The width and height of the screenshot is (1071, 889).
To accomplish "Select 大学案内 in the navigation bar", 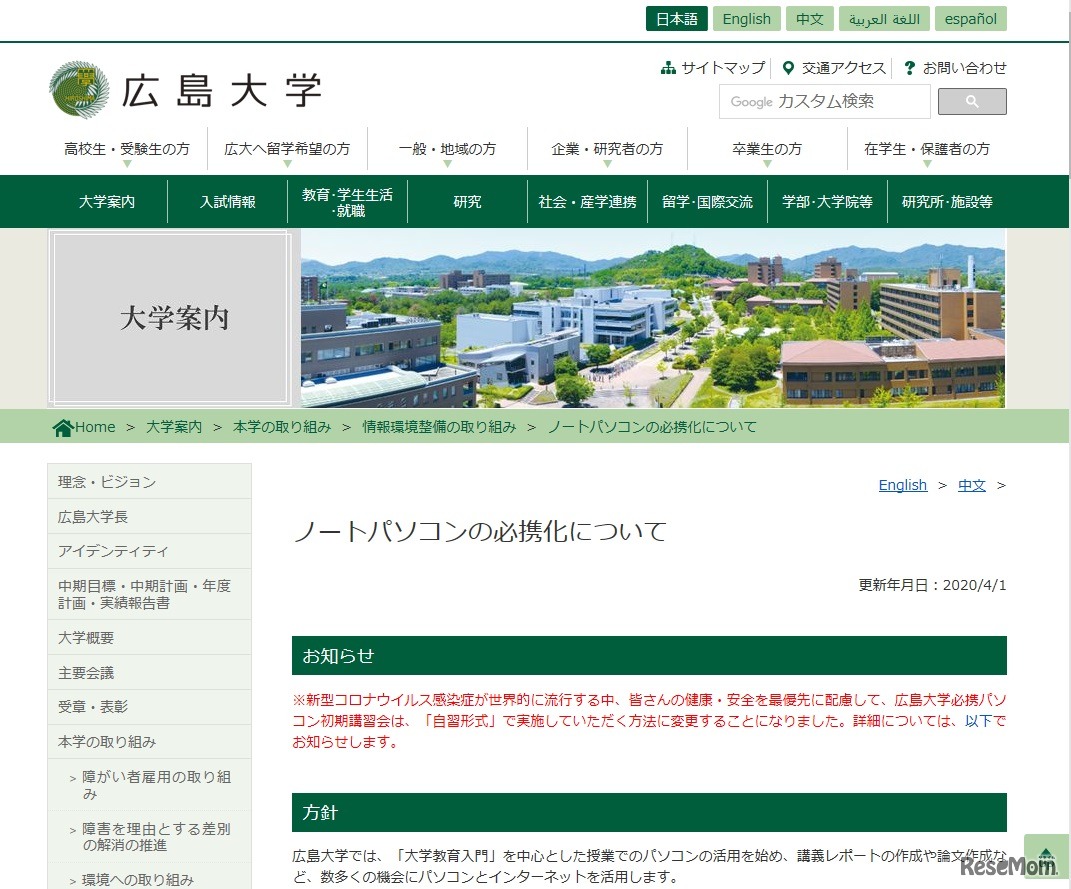I will 106,201.
